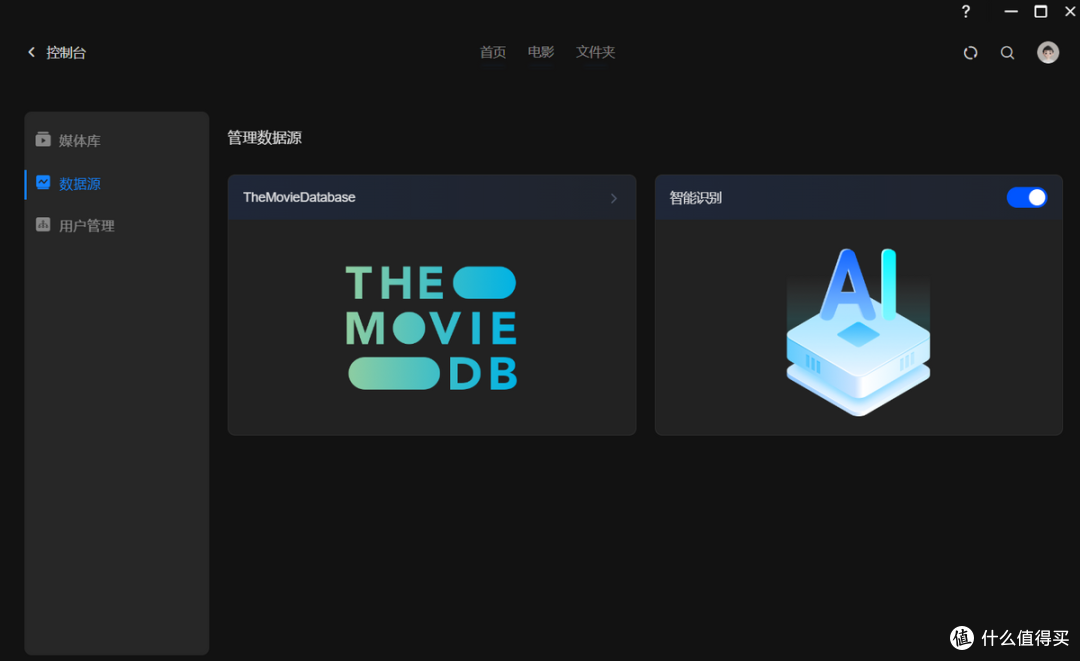Click the 管理数据源 heading

pos(264,138)
